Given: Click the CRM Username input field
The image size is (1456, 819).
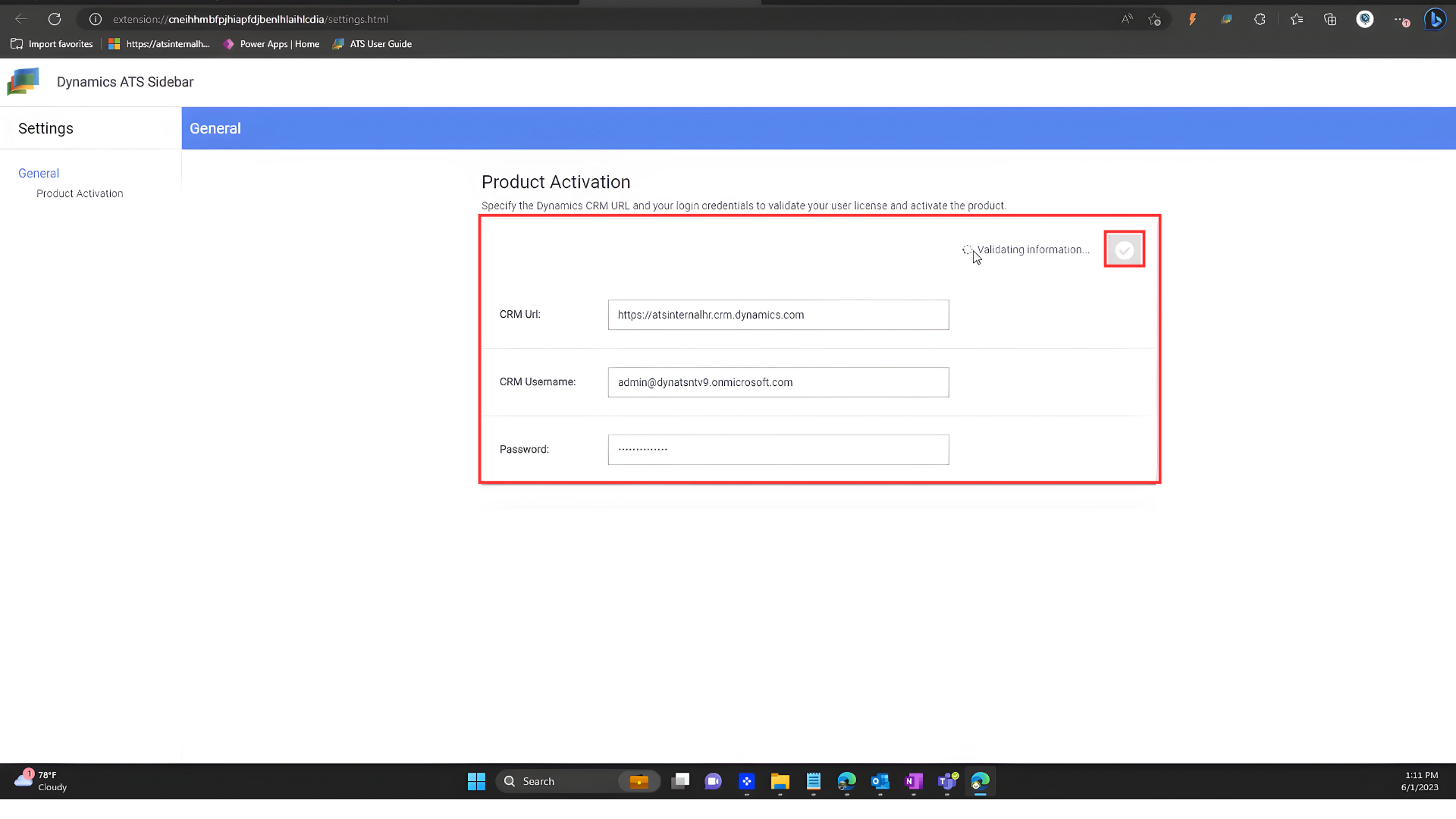Looking at the screenshot, I should click(x=778, y=382).
